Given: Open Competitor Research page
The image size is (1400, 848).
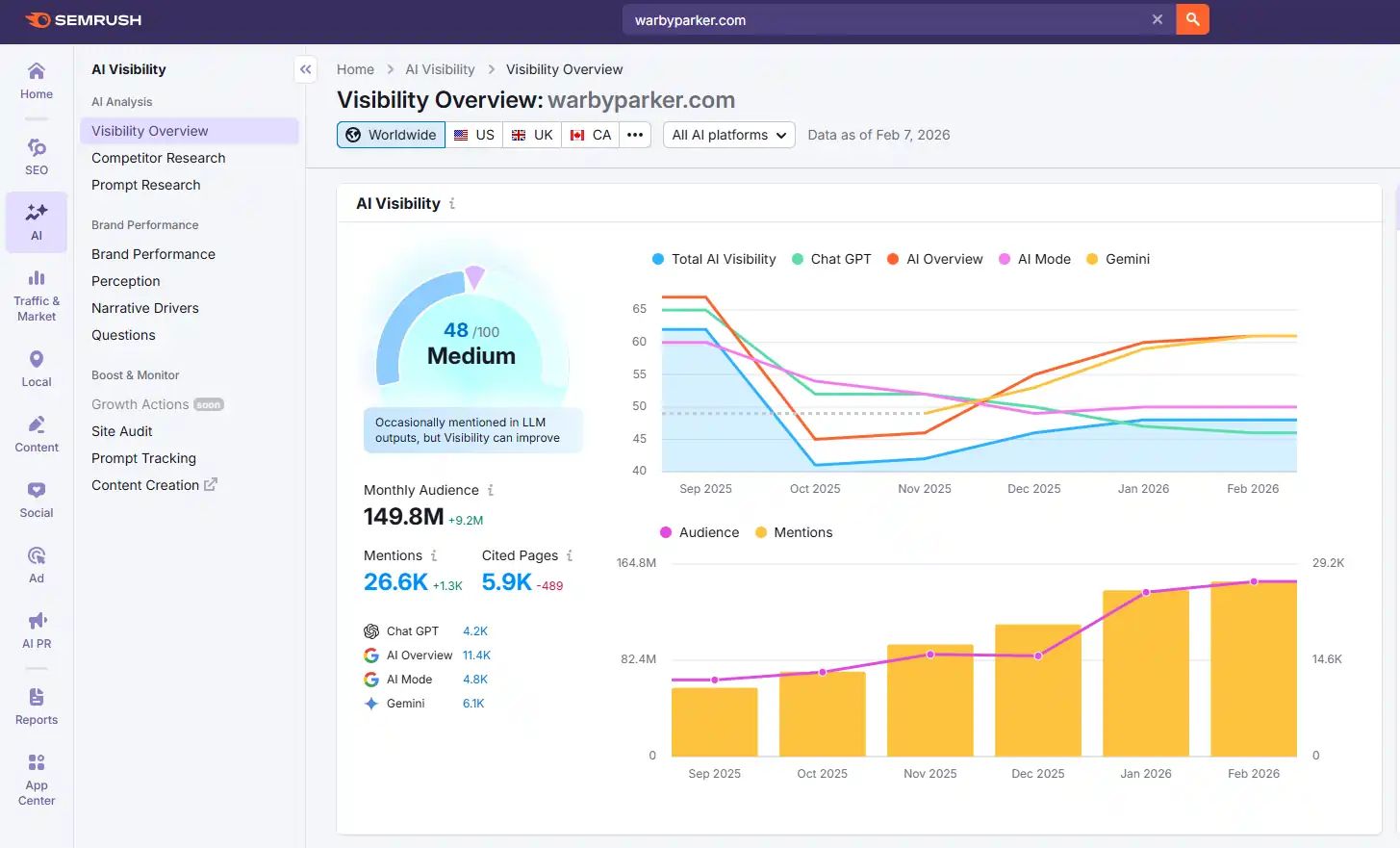Looking at the screenshot, I should [159, 158].
